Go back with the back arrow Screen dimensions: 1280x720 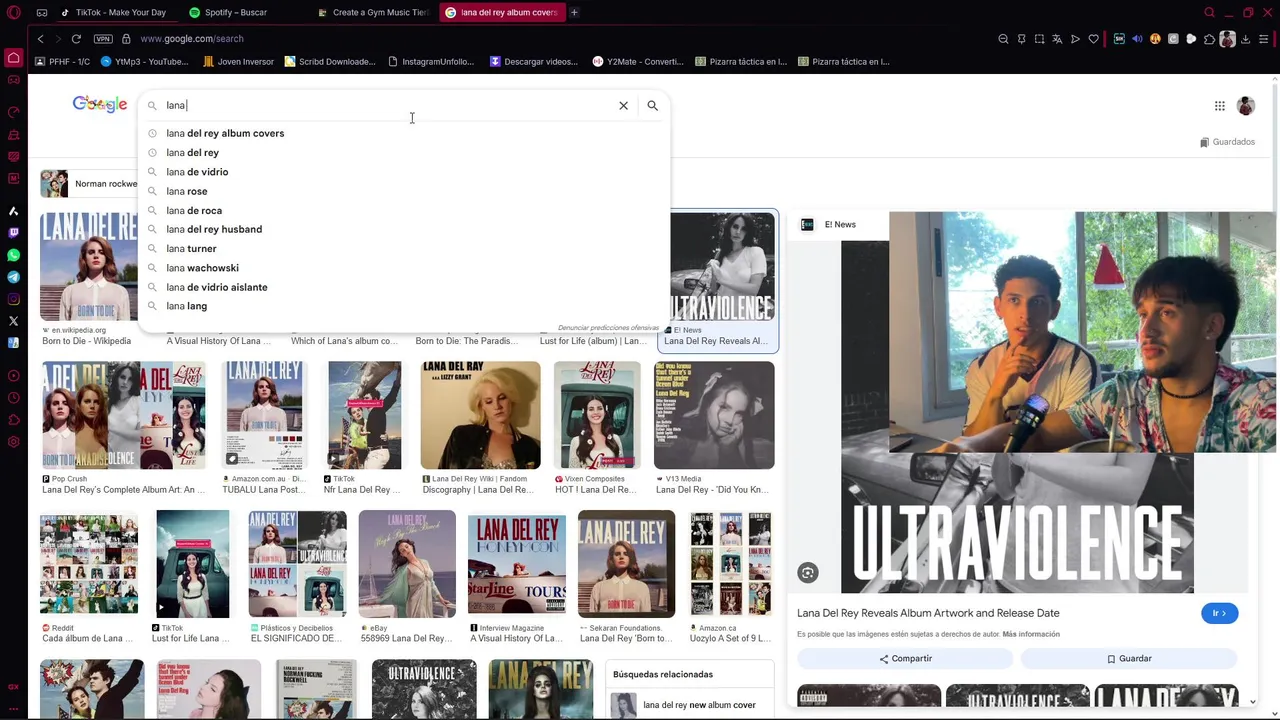coord(40,39)
